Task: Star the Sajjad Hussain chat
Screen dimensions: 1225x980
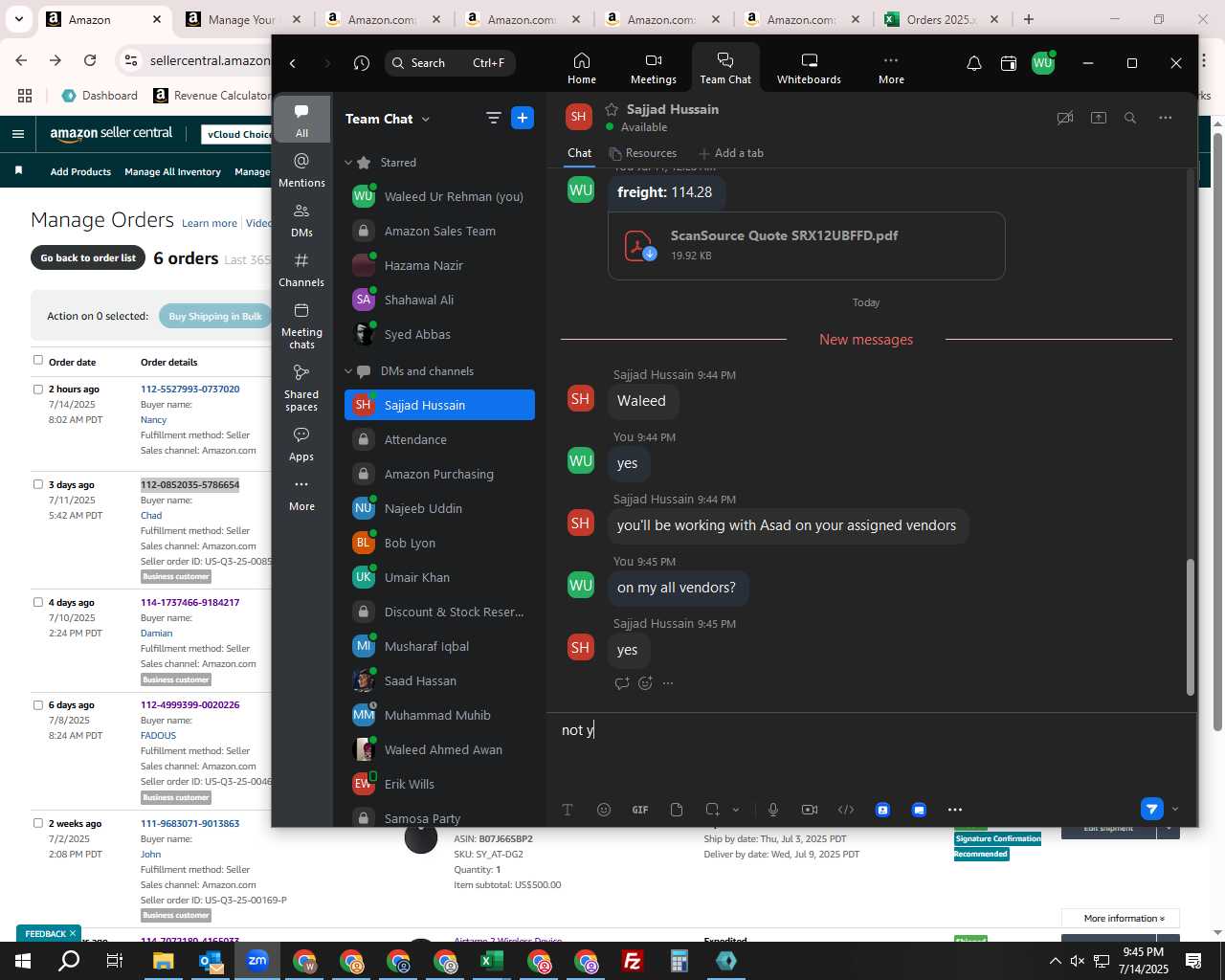Action: click(x=611, y=109)
